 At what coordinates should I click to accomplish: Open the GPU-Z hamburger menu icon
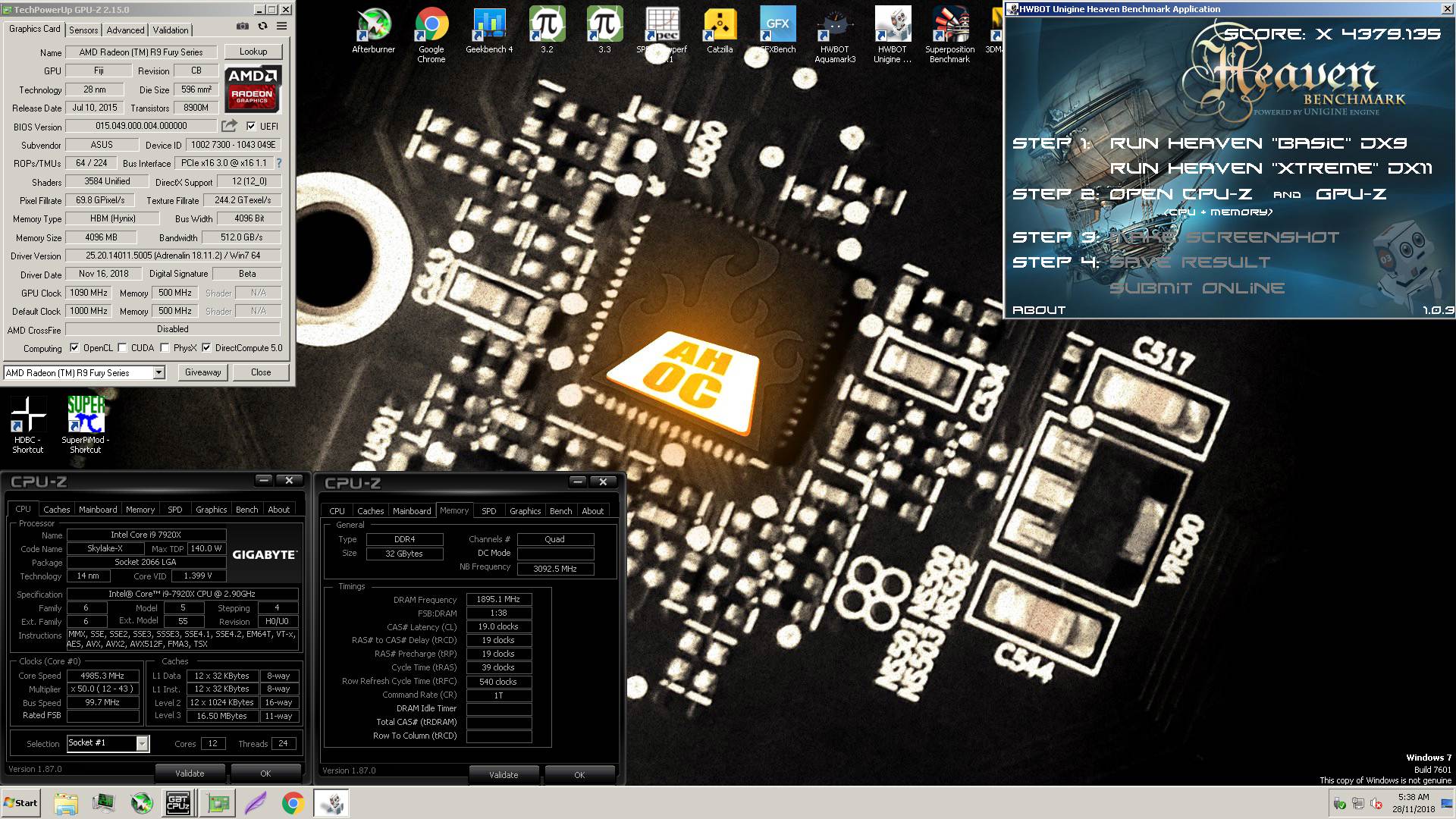click(x=281, y=27)
